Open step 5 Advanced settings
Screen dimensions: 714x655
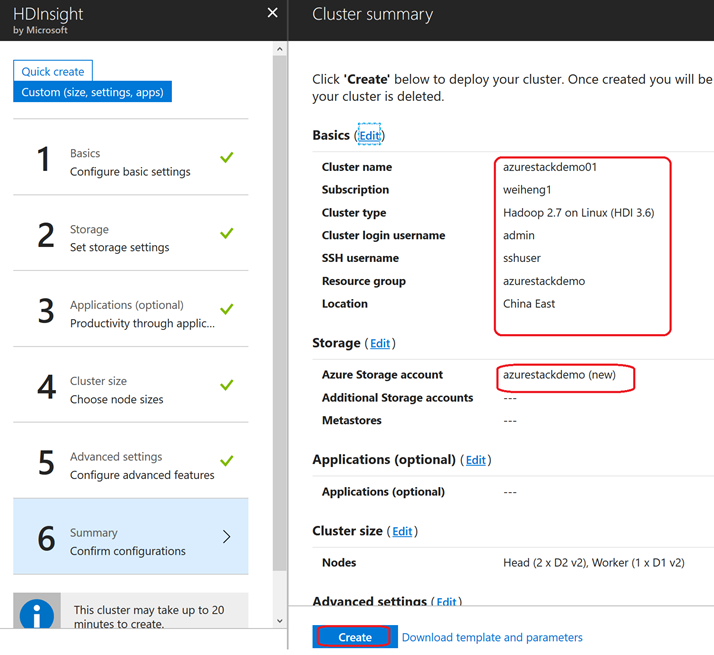click(x=131, y=461)
